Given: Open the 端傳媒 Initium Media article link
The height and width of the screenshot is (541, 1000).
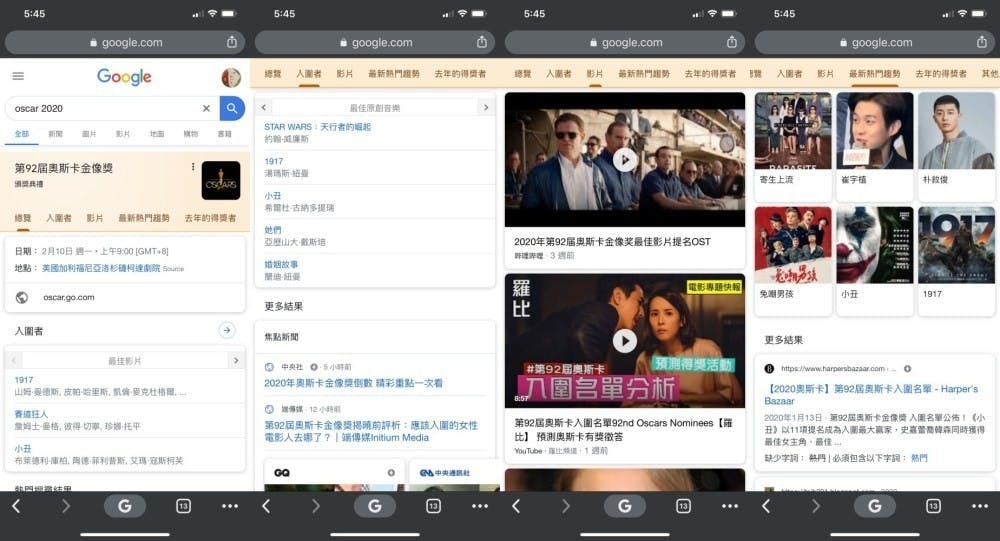Looking at the screenshot, I should tap(371, 431).
